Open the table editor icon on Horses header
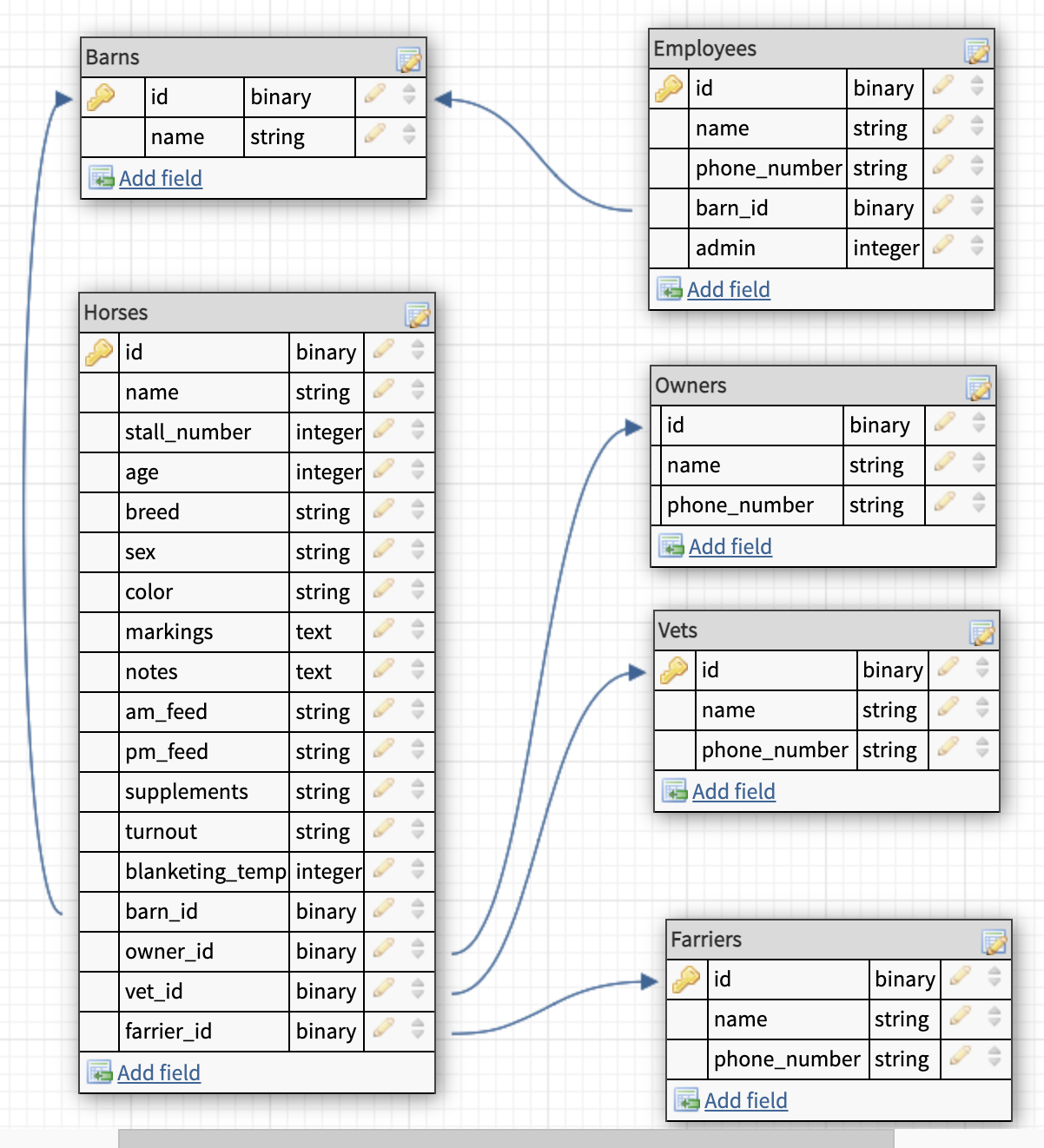The width and height of the screenshot is (1044, 1148). click(x=418, y=313)
